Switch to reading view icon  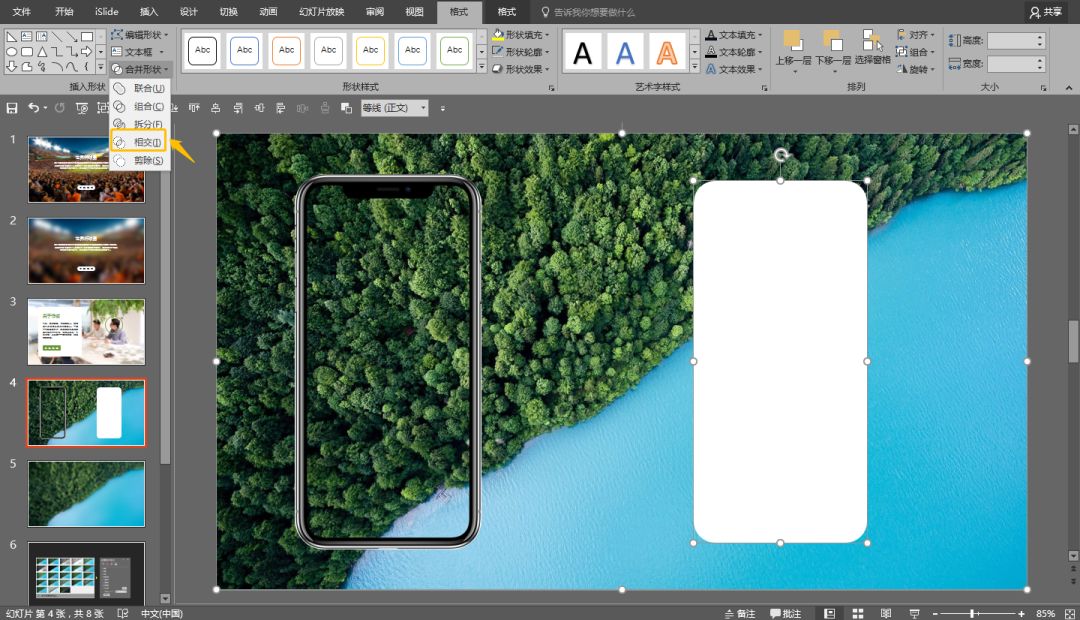[x=886, y=613]
